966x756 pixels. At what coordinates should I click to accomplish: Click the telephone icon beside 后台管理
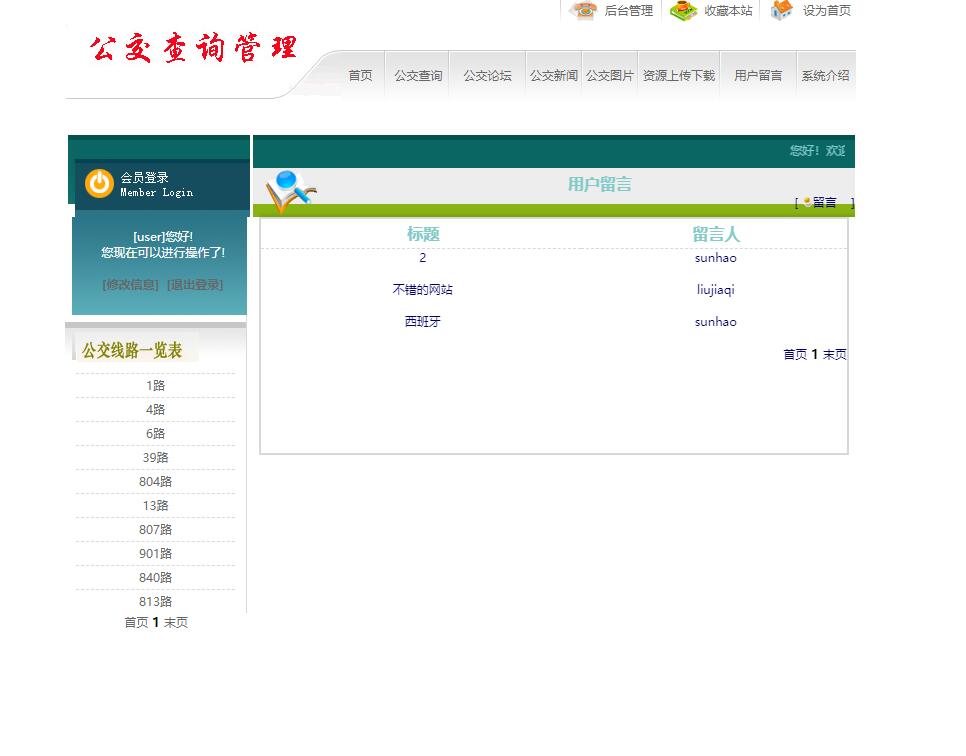coord(583,11)
